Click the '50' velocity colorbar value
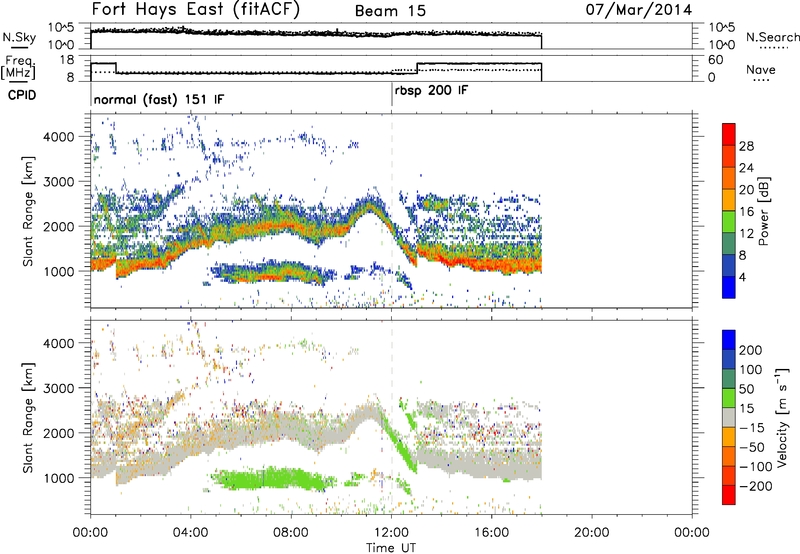The width and height of the screenshot is (800, 554). click(x=746, y=389)
